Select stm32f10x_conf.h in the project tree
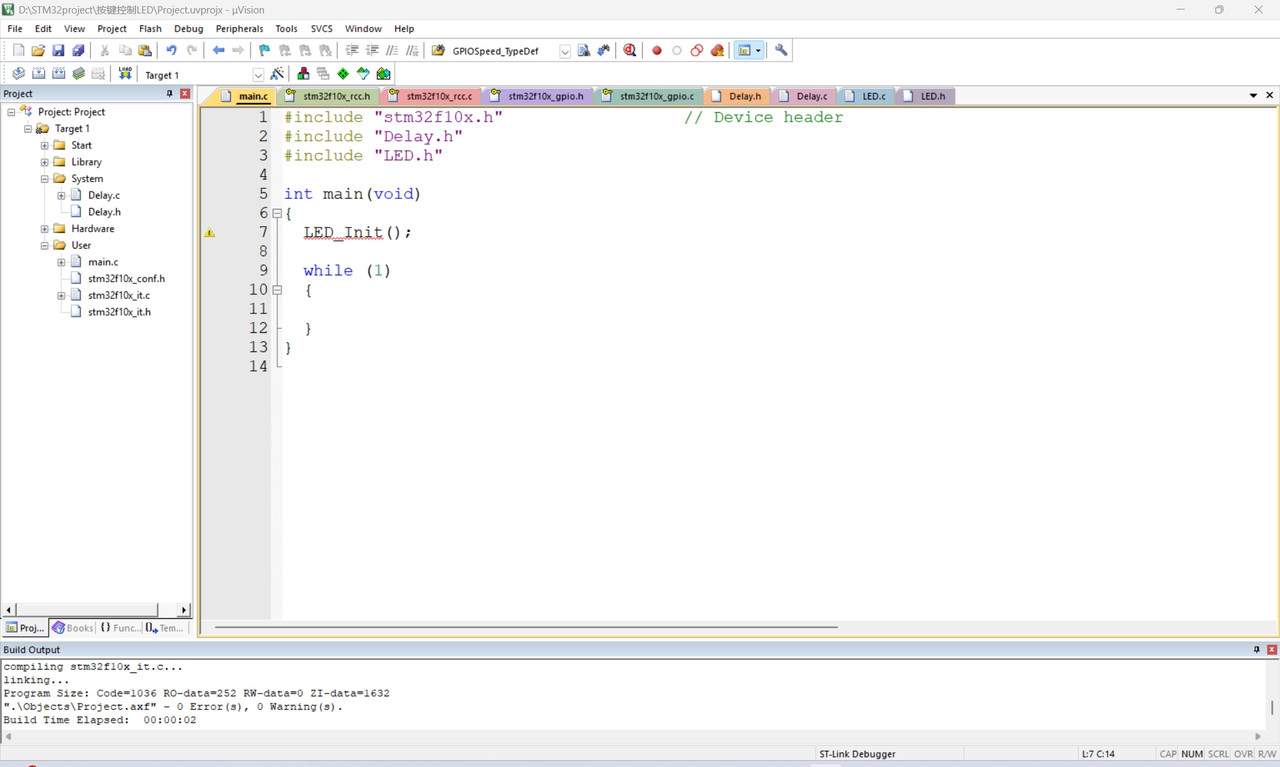Viewport: 1280px width, 767px height. pos(126,279)
